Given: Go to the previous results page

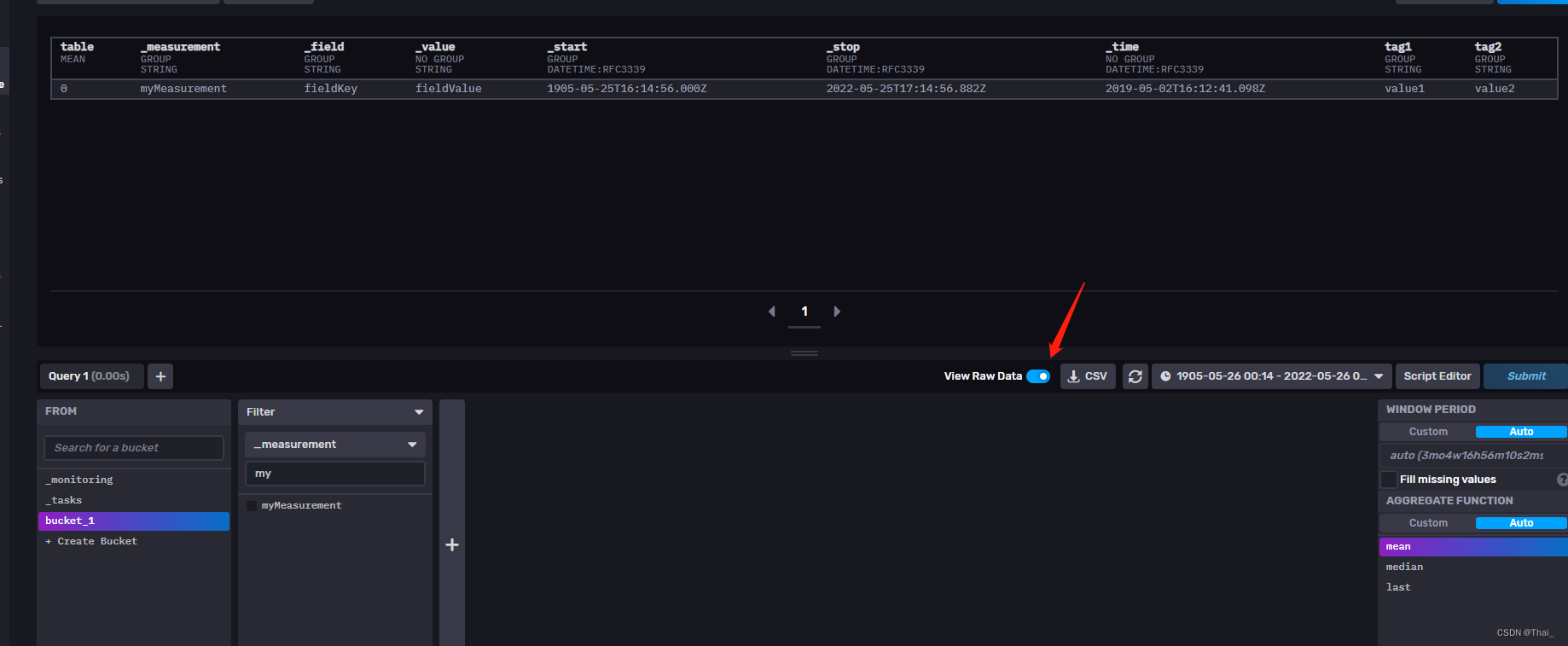Looking at the screenshot, I should [x=772, y=311].
